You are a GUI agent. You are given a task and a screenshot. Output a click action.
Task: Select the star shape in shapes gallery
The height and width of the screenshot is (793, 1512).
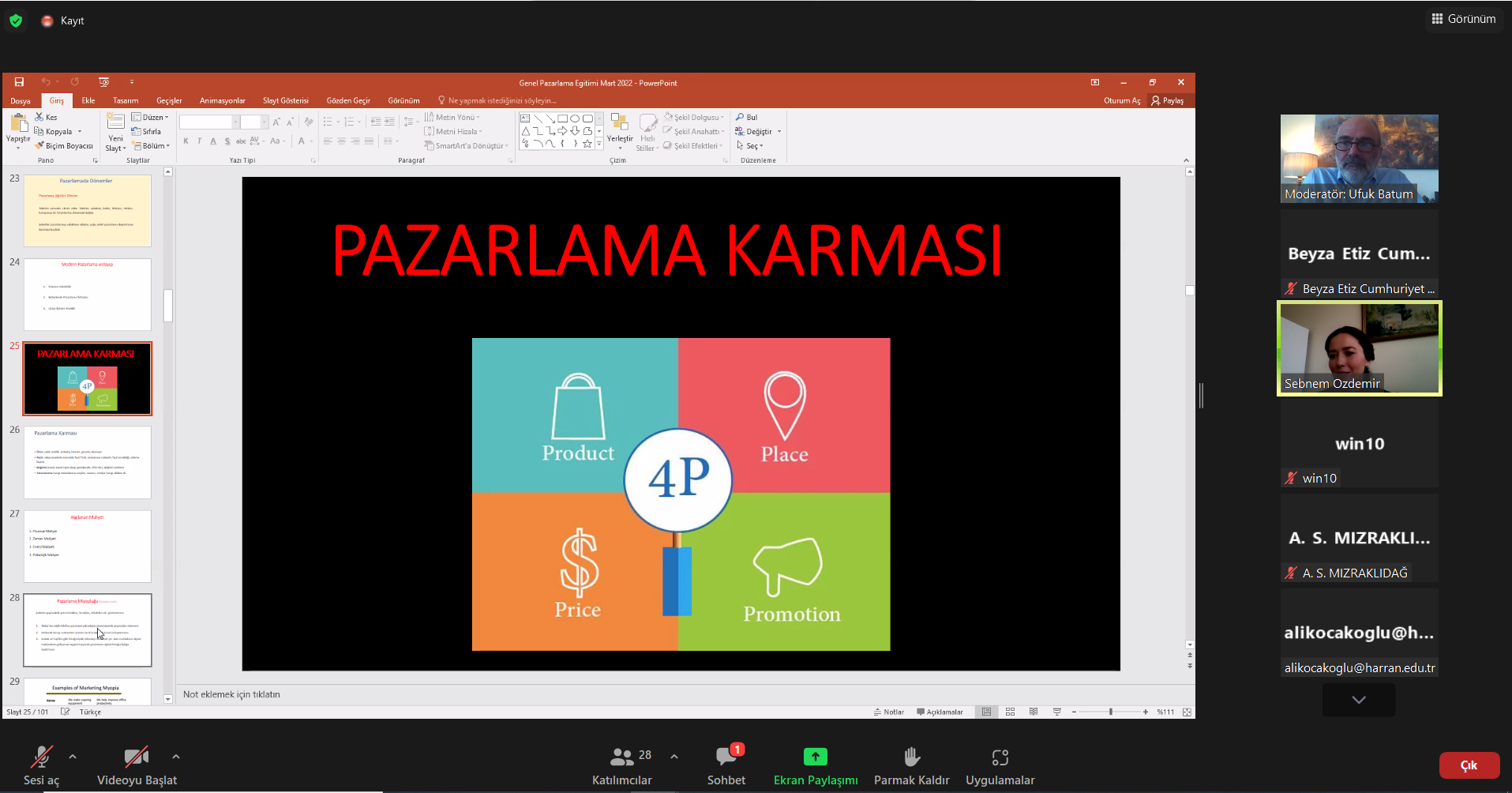pyautogui.click(x=587, y=144)
